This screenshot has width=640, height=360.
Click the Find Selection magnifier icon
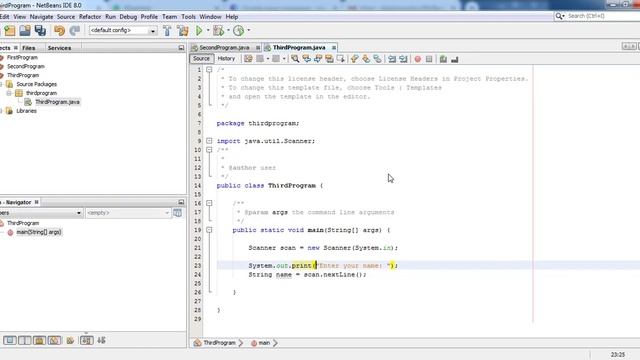(x=295, y=59)
